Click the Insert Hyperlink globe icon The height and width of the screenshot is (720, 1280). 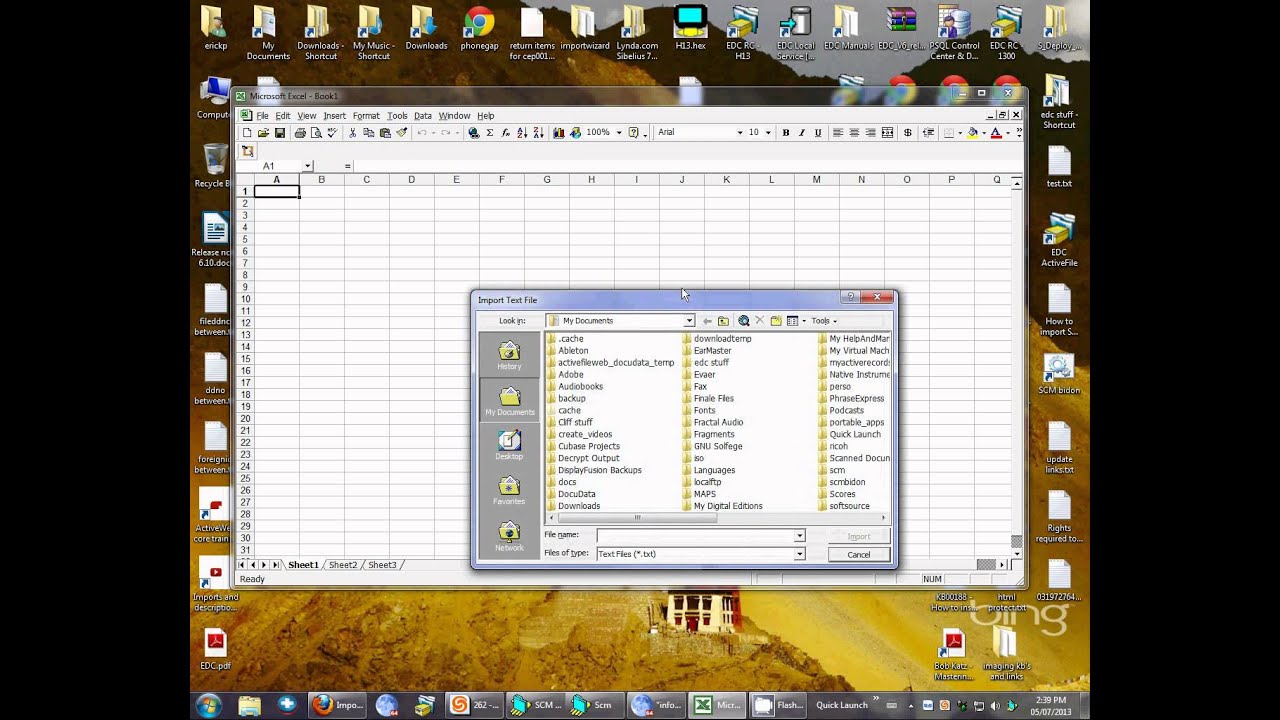[473, 132]
